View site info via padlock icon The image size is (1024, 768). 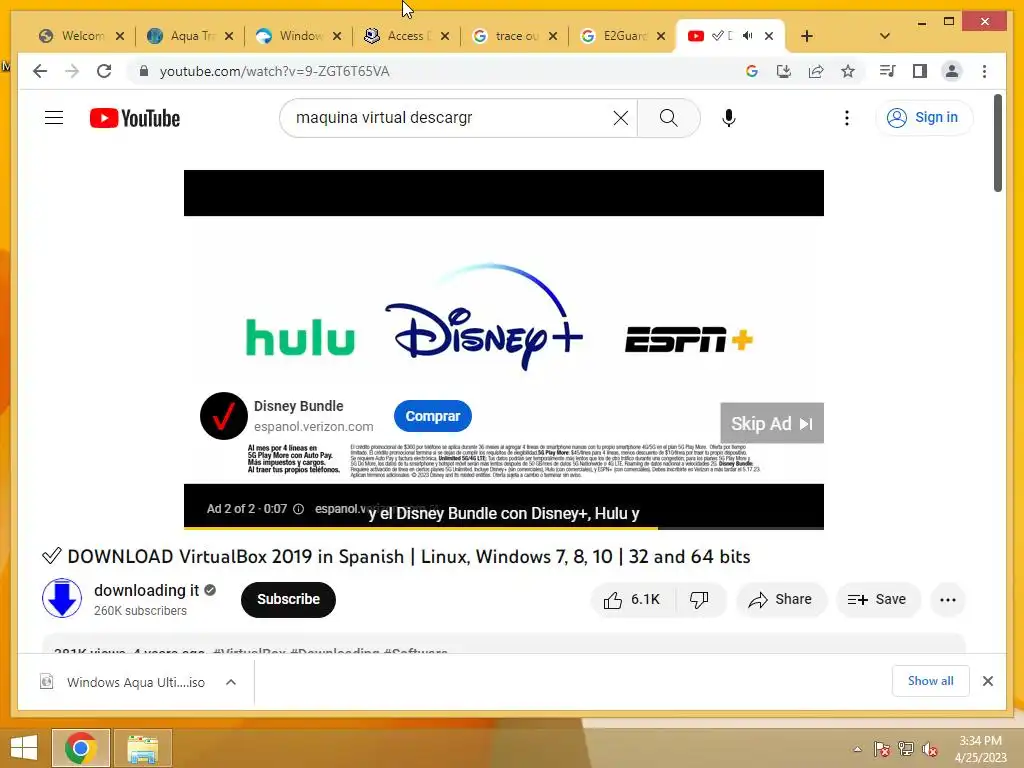click(x=144, y=71)
